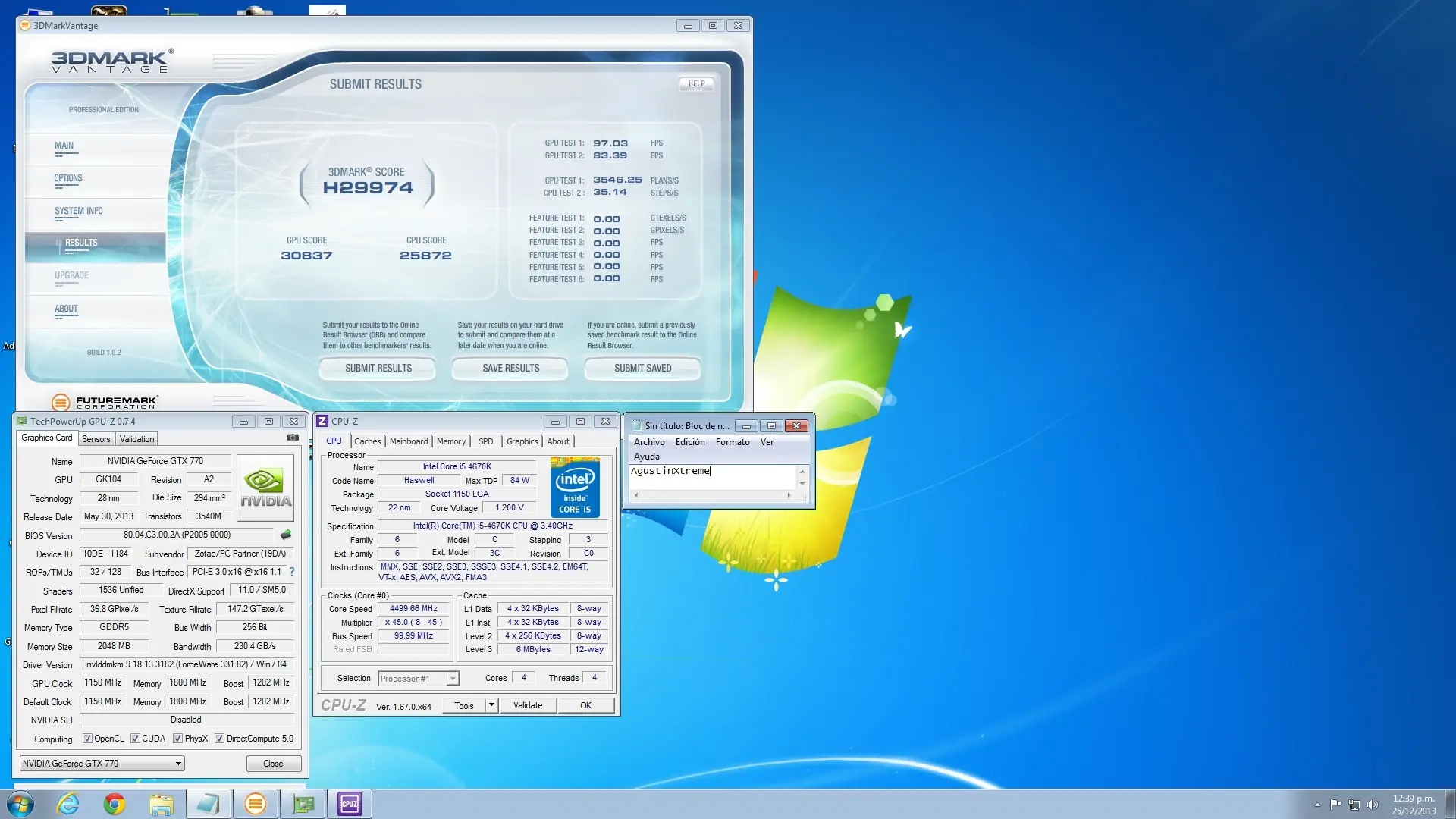Toggle the OpenCL checkbox in GPU-Z

[87, 739]
